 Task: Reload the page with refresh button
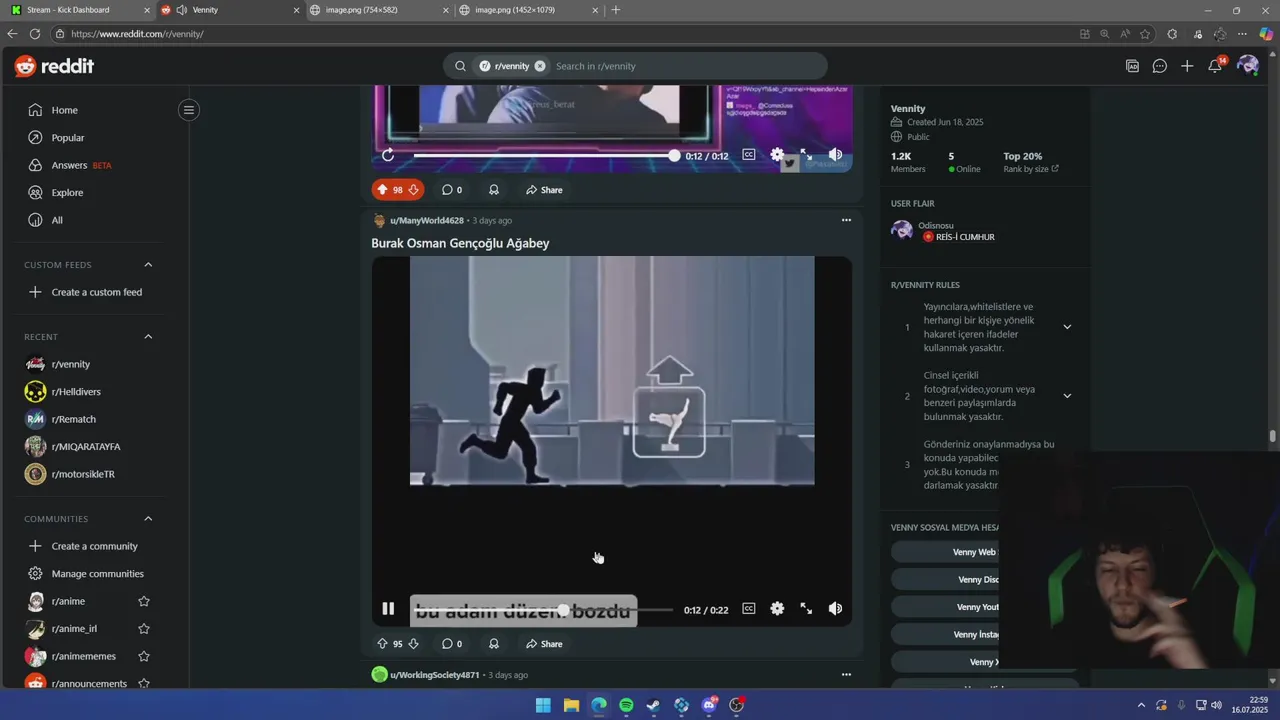[35, 34]
